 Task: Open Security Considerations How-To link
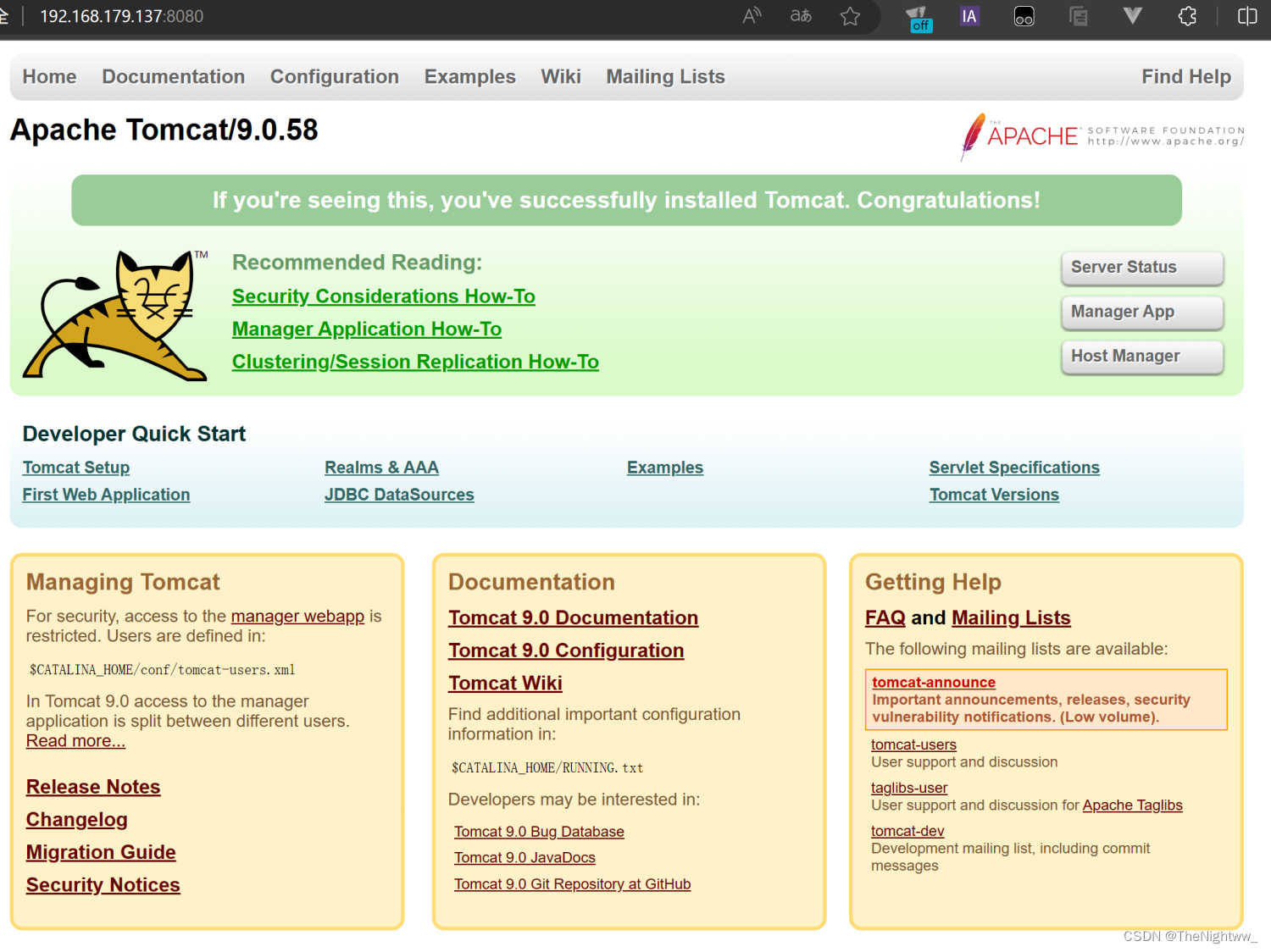[384, 296]
